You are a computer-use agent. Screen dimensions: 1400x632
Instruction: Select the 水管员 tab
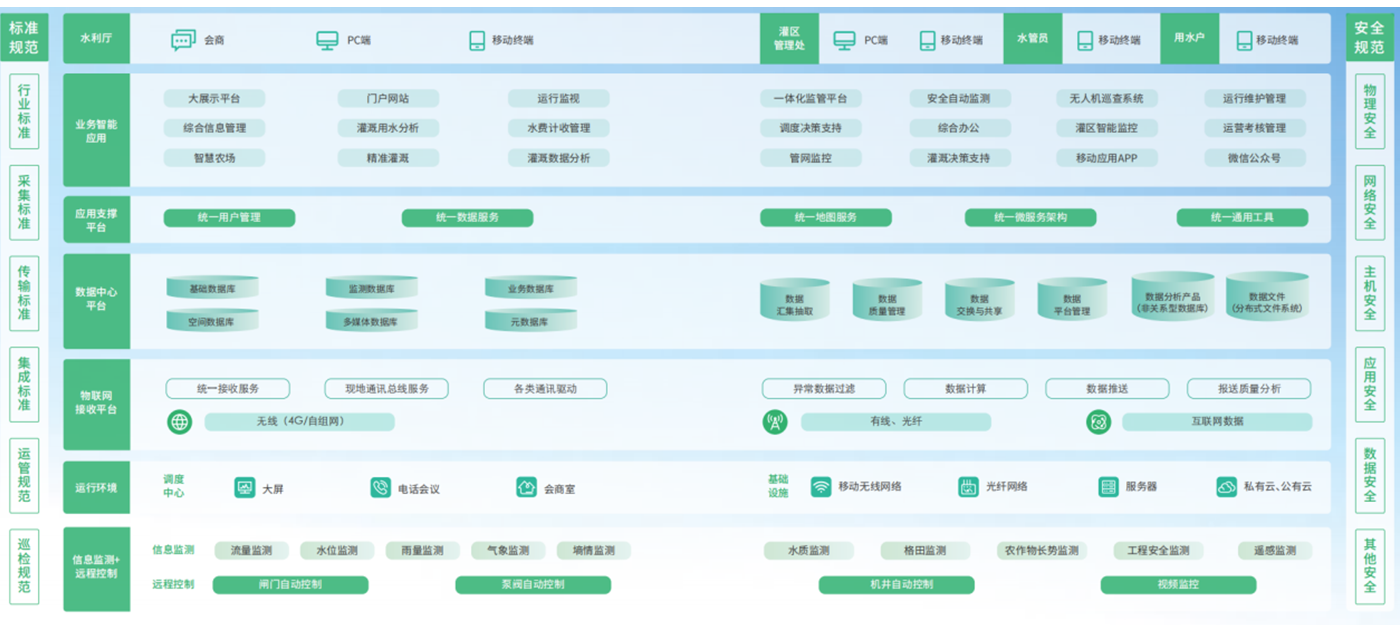pyautogui.click(x=1032, y=39)
